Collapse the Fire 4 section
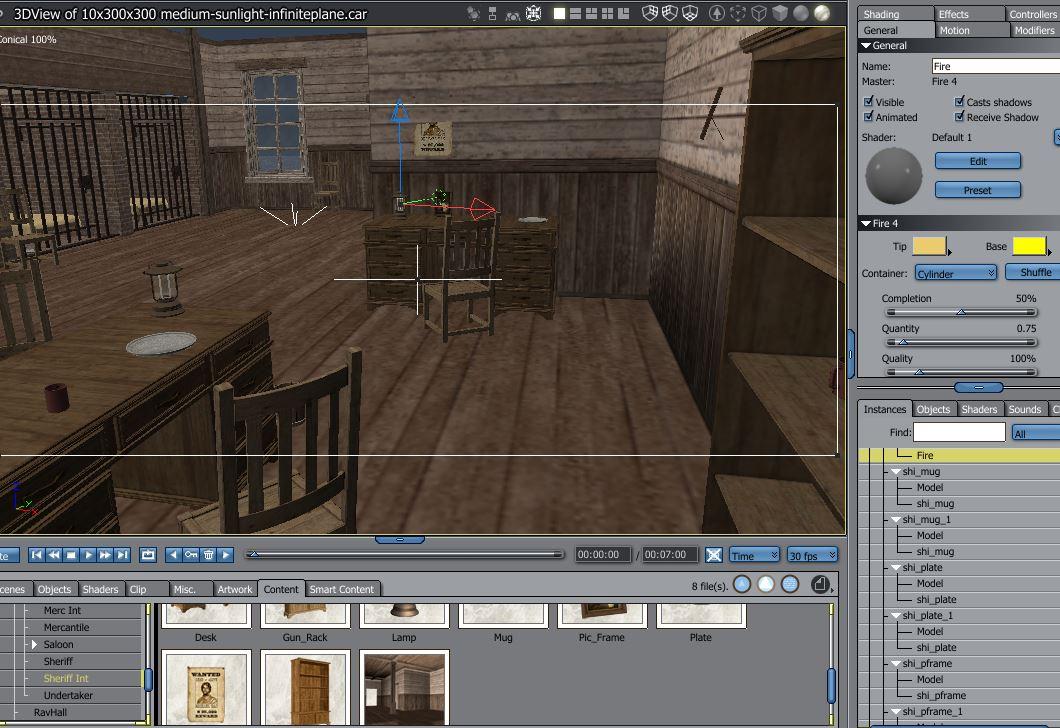Viewport: 1060px width, 728px height. point(866,223)
